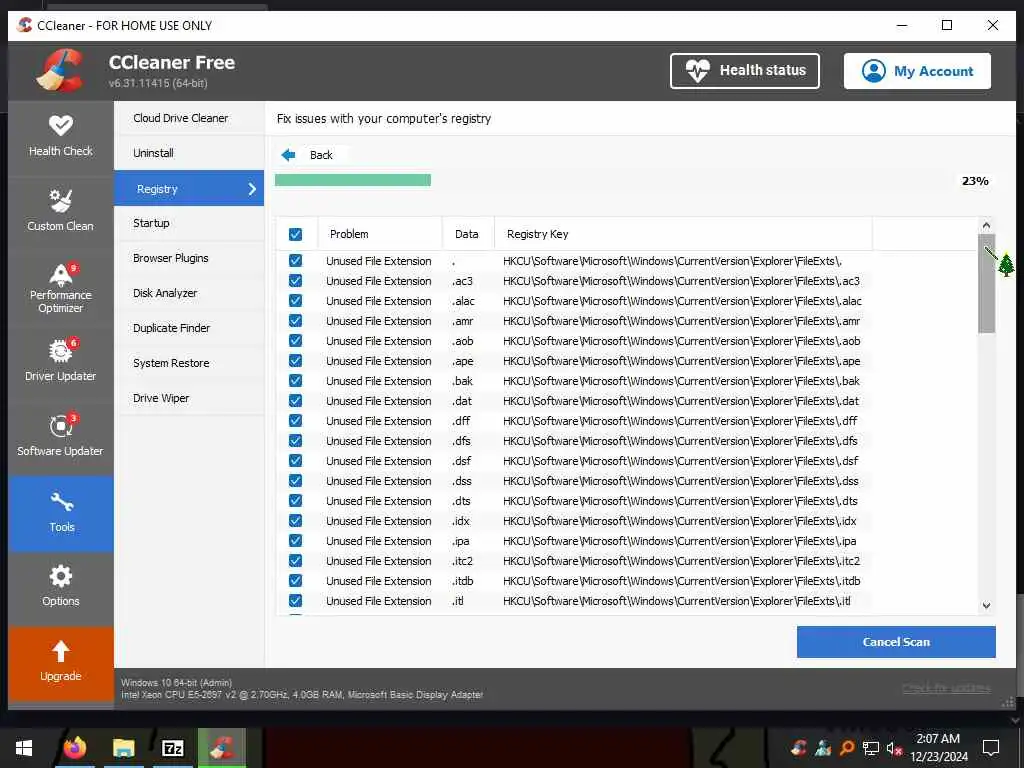Screen dimensions: 1024x768
Task: Click the Christmas tree decoration icon
Action: [1006, 264]
